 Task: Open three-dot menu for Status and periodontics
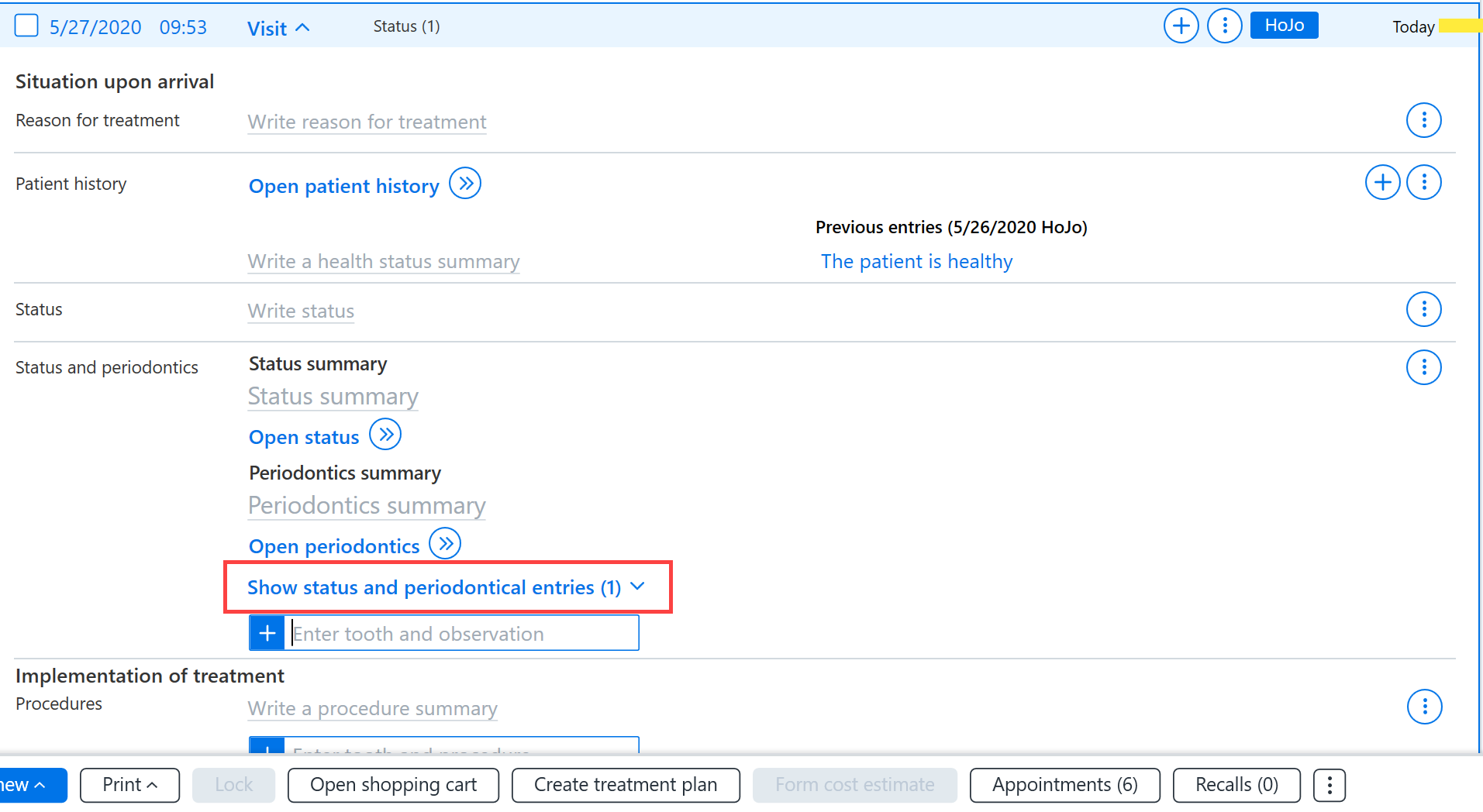[1423, 366]
